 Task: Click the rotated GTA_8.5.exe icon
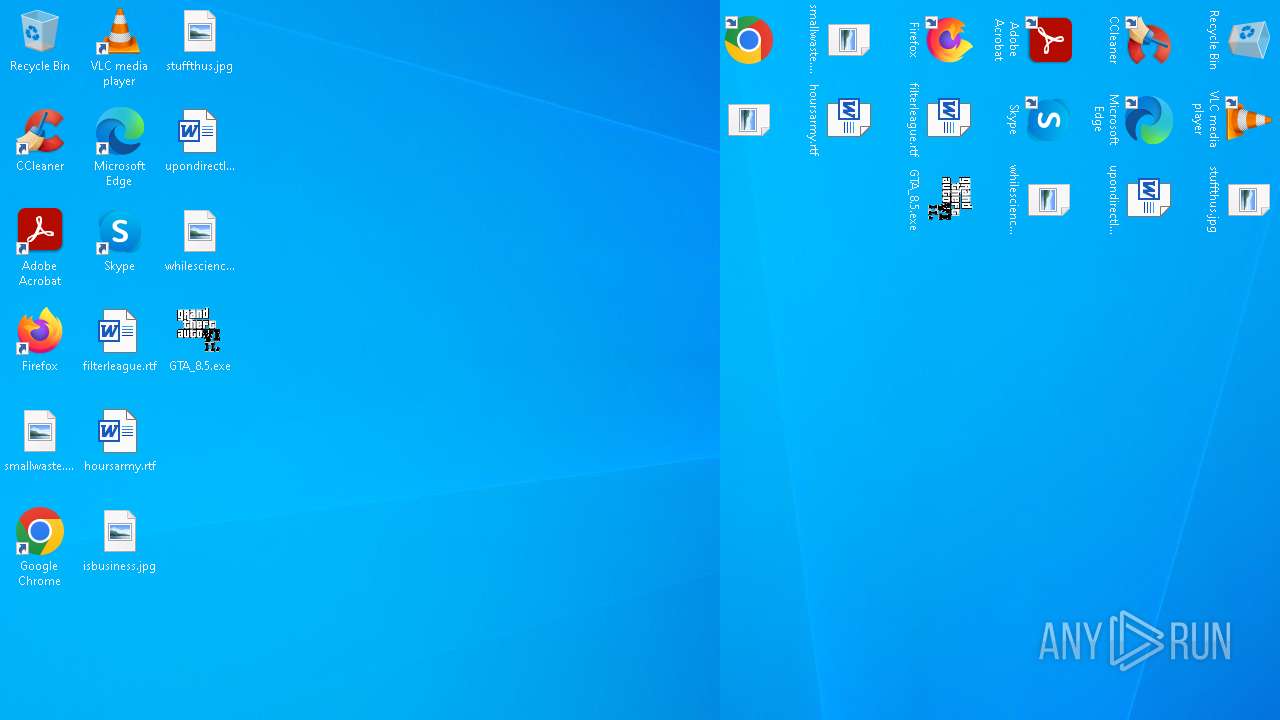pyautogui.click(x=950, y=198)
